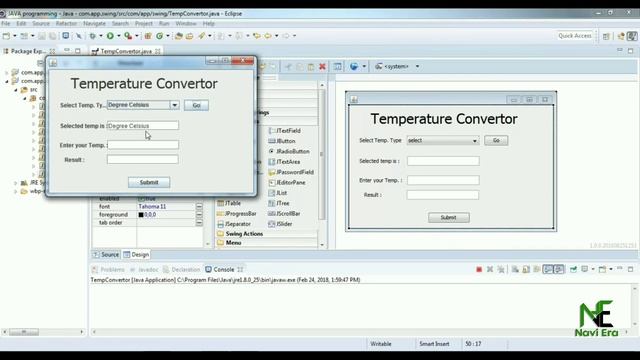Select JTextField in the palette
640x360 pixels.
click(284, 131)
